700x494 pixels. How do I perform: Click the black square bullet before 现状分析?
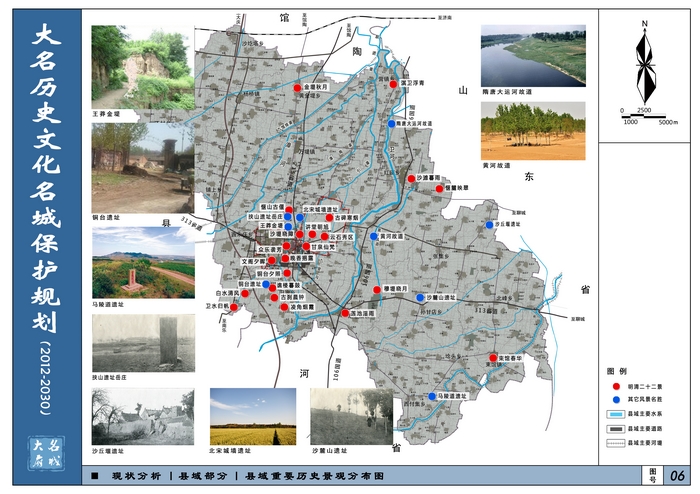(95, 476)
